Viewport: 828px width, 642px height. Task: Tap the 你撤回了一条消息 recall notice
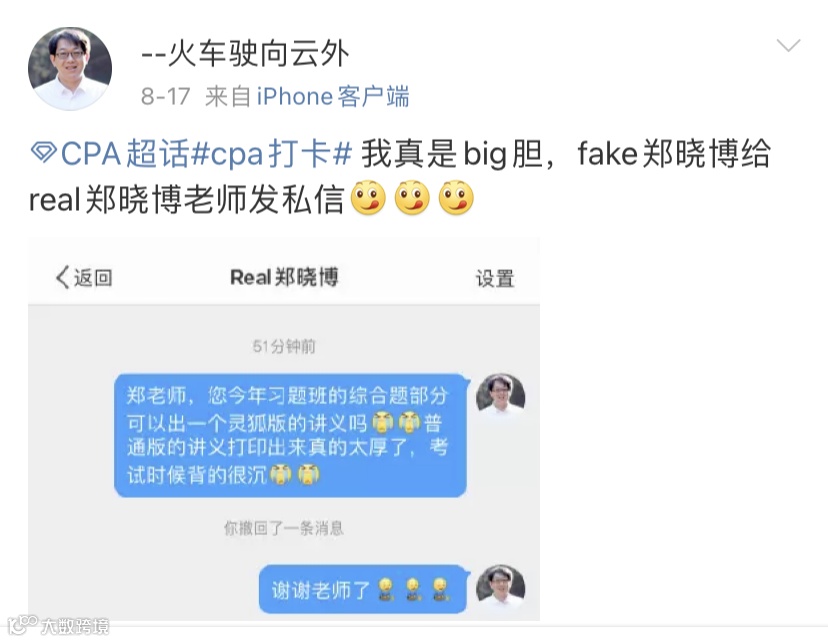284,528
